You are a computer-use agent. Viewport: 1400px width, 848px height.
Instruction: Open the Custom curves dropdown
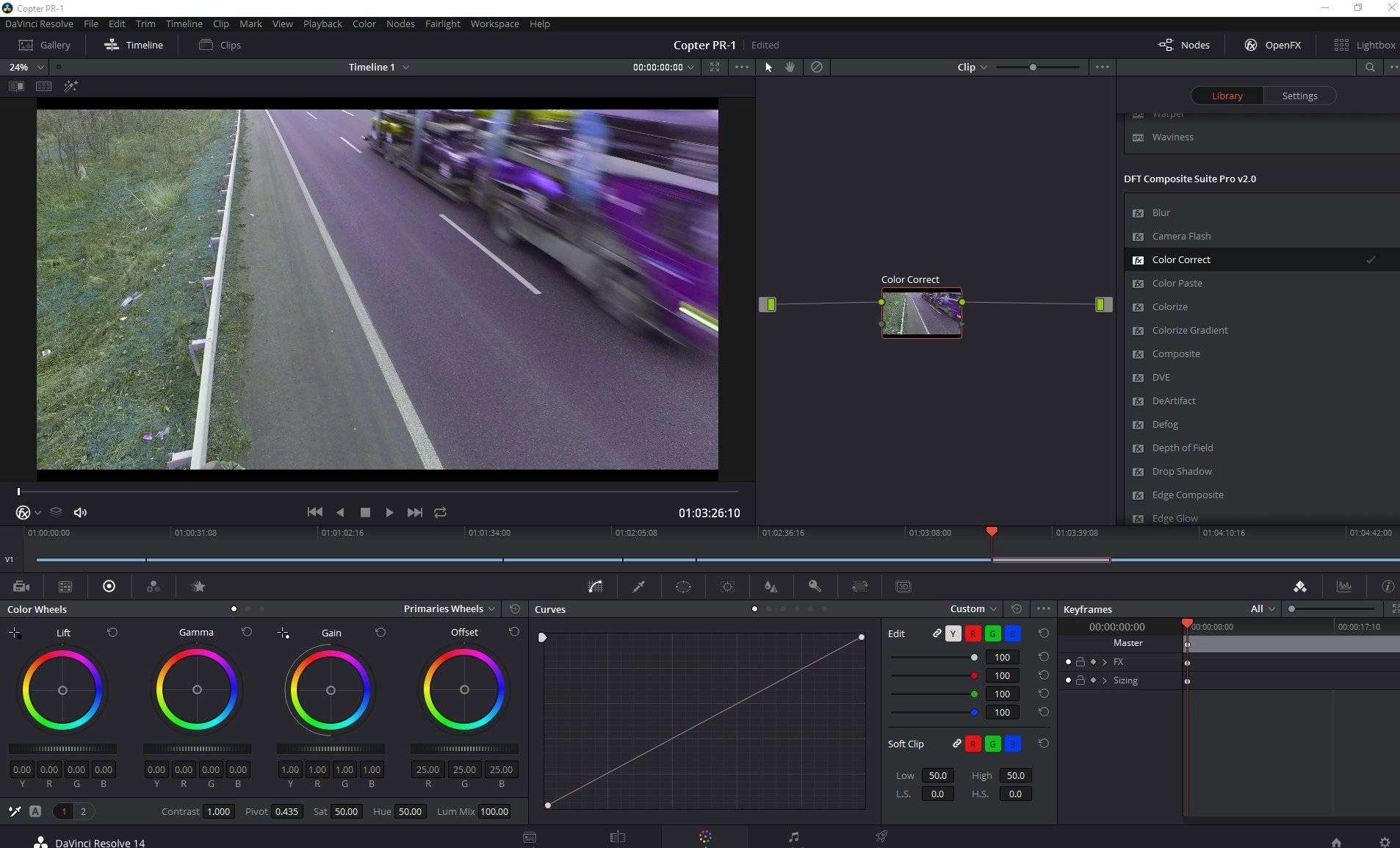[973, 608]
